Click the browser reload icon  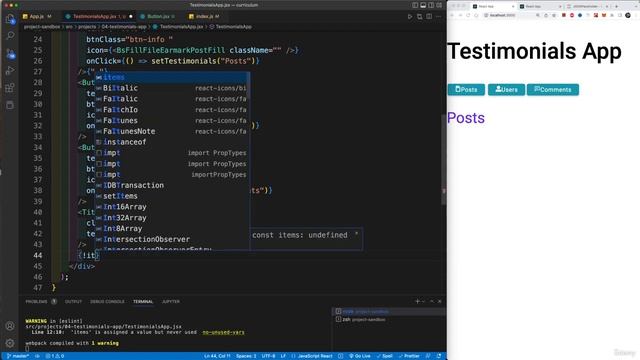pos(468,15)
